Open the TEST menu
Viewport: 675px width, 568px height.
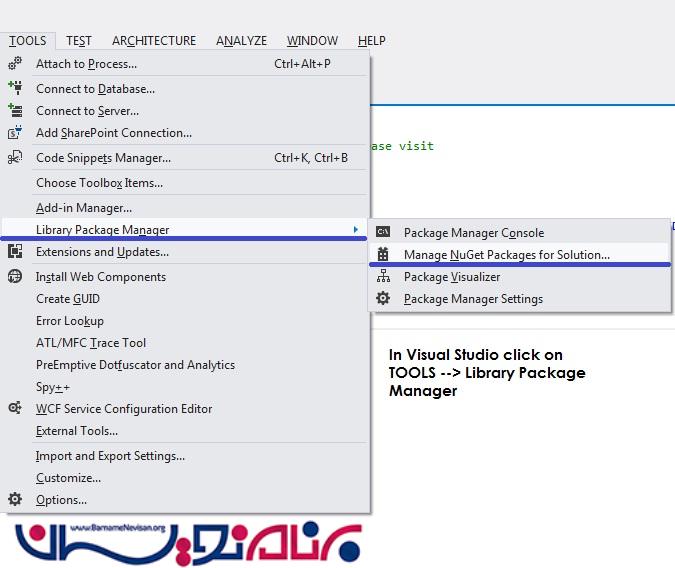pyautogui.click(x=79, y=41)
